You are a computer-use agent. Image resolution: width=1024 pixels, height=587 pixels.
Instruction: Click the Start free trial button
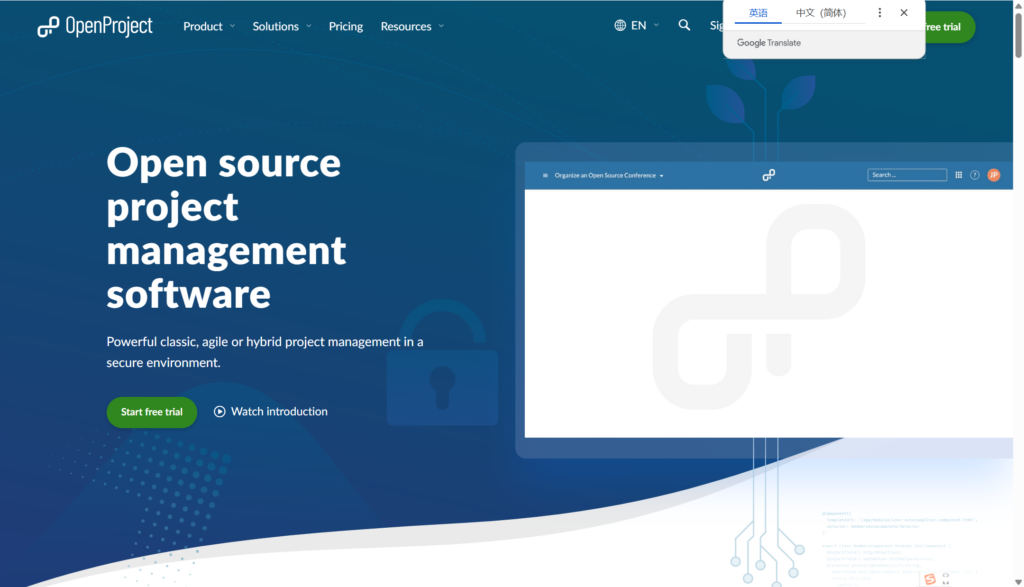(151, 411)
